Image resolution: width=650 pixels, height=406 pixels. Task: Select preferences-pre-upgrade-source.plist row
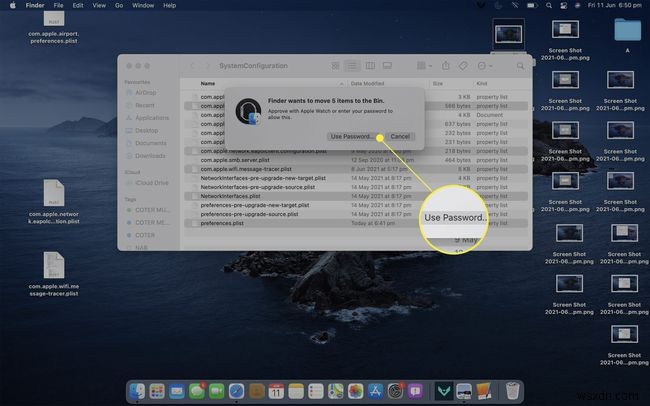(356, 214)
